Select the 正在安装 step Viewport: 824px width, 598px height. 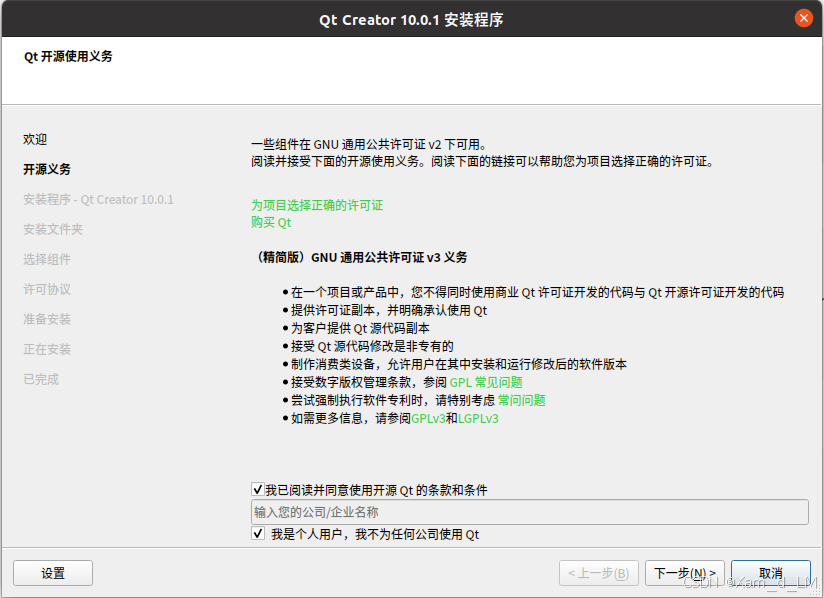pos(47,349)
